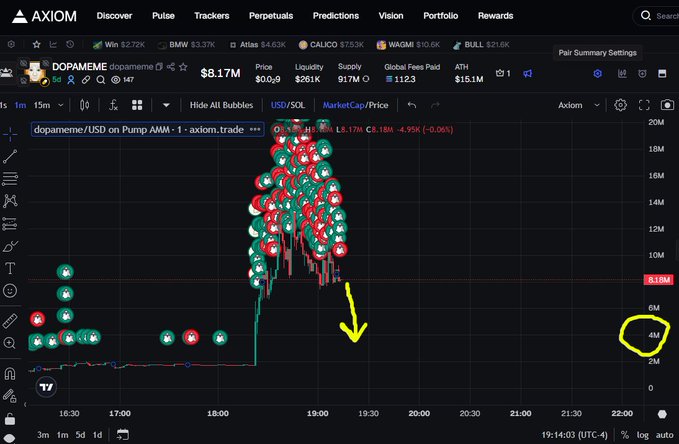This screenshot has width=679, height=444.
Task: Open the indicators fx menu
Action: click(x=113, y=105)
